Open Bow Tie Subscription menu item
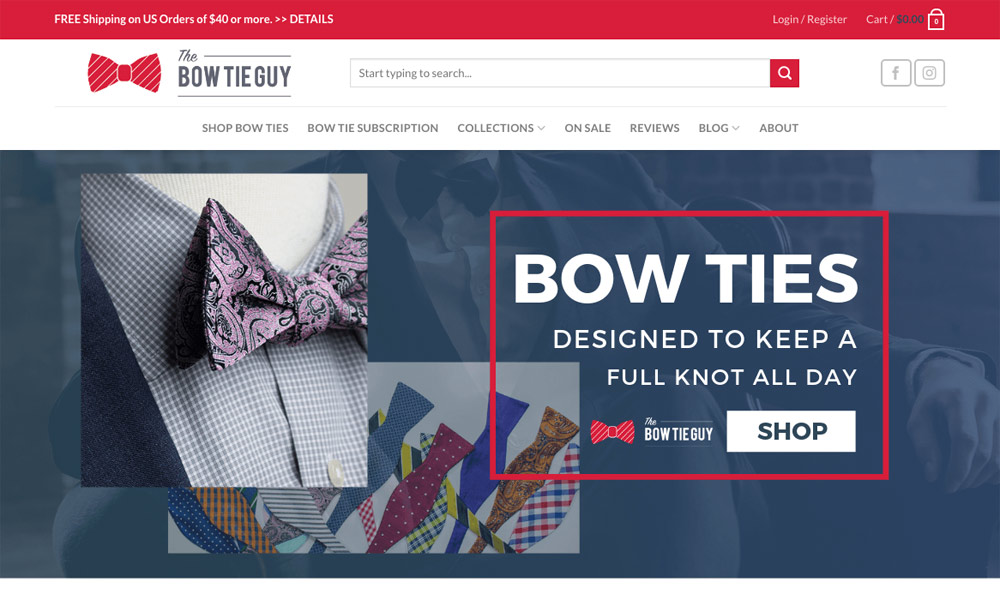Image resolution: width=1000 pixels, height=600 pixels. [372, 128]
